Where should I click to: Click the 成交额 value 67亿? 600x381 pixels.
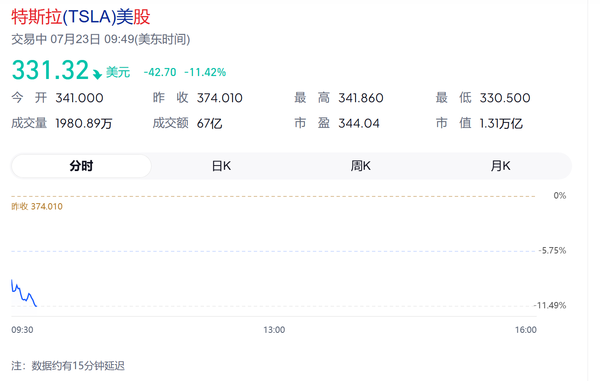click(209, 124)
